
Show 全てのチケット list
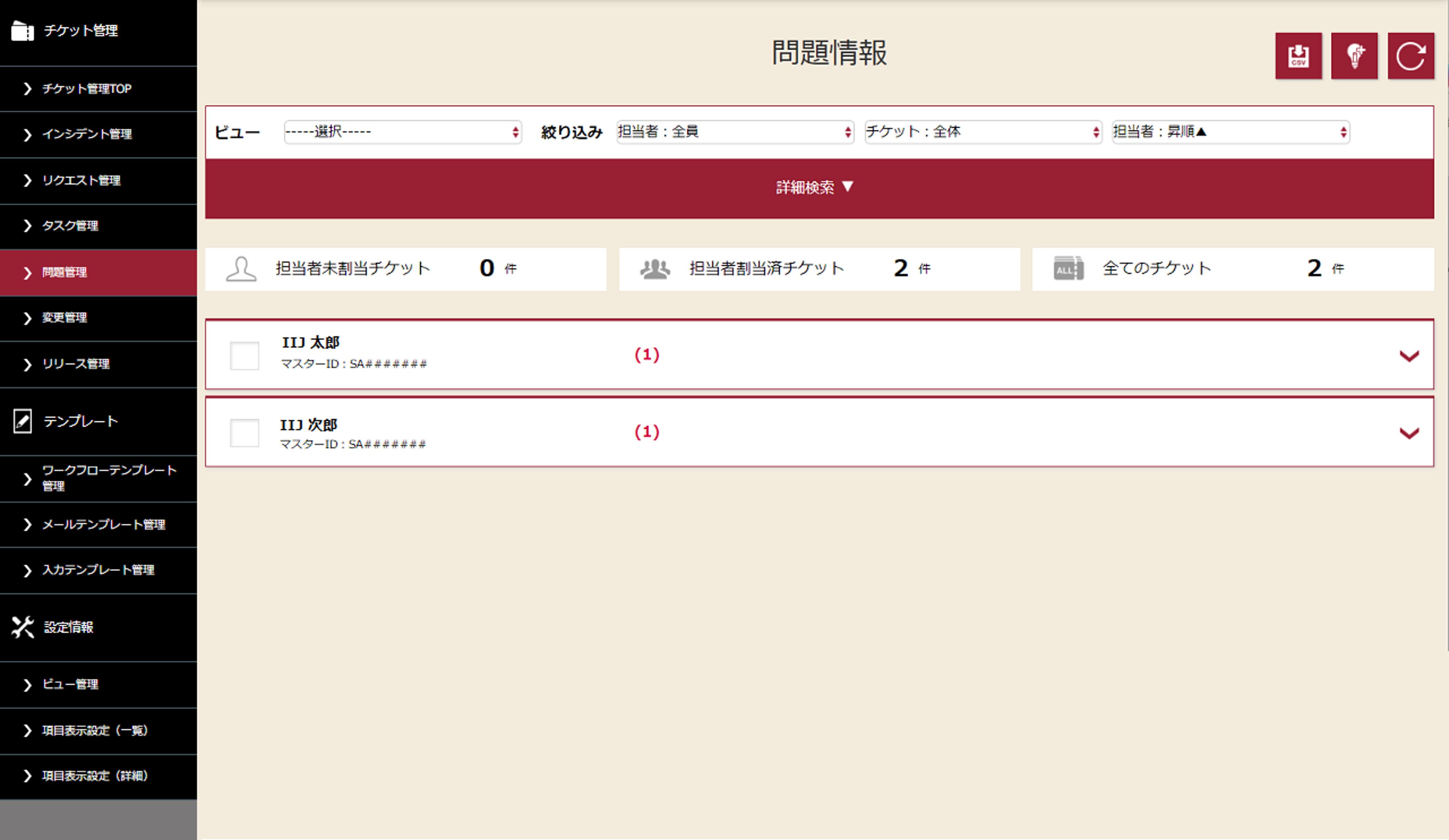point(1233,269)
